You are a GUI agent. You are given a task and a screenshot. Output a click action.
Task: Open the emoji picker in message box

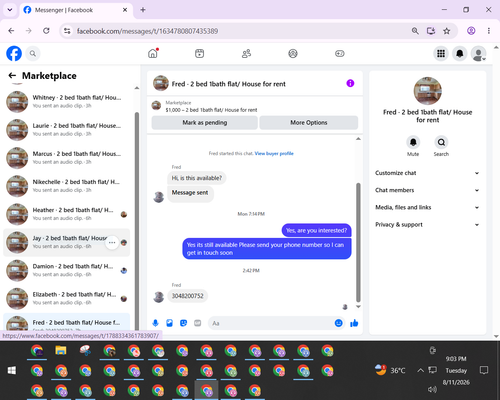(x=338, y=323)
